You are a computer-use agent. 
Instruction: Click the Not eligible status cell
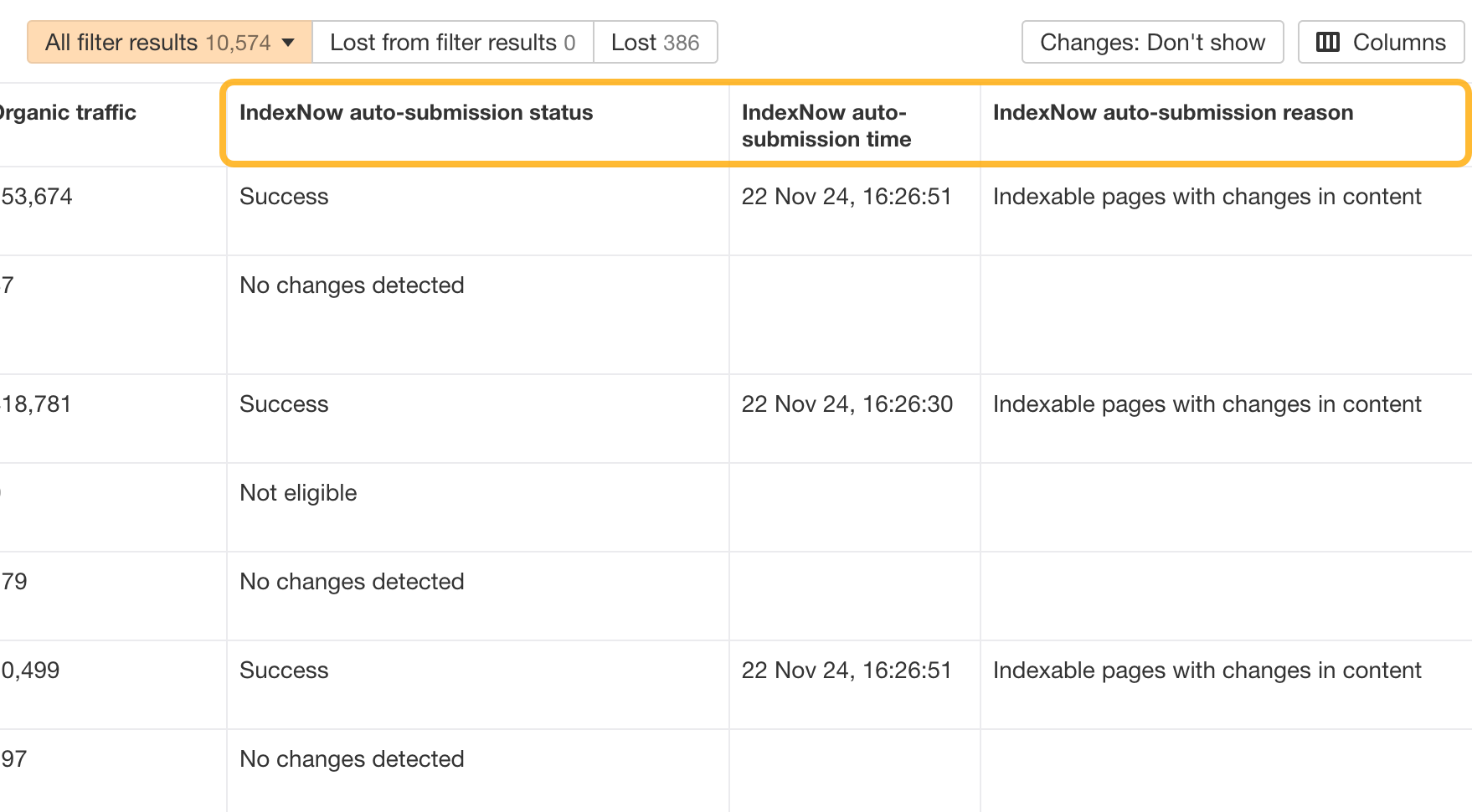tap(298, 493)
